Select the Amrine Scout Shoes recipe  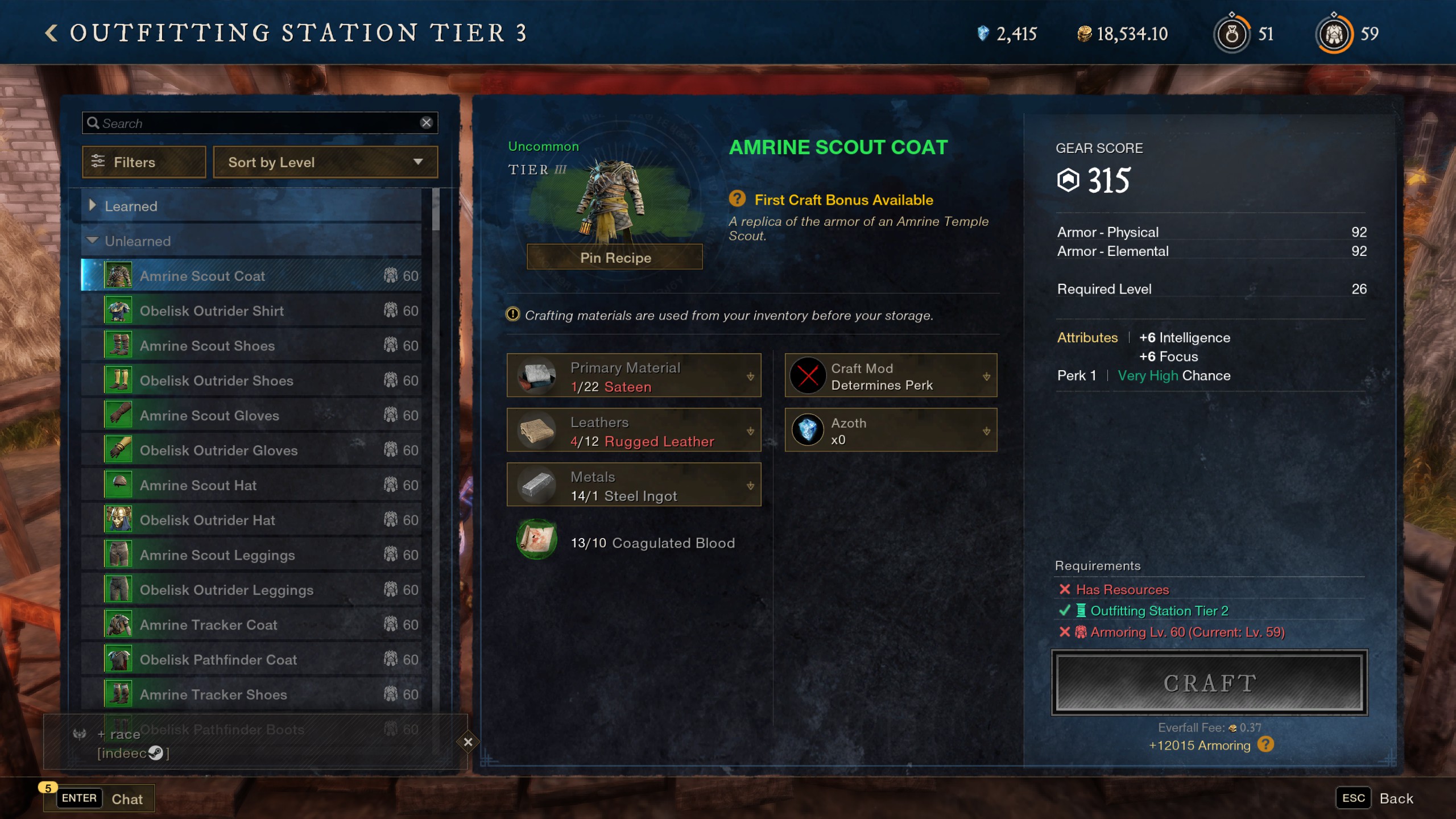(206, 346)
